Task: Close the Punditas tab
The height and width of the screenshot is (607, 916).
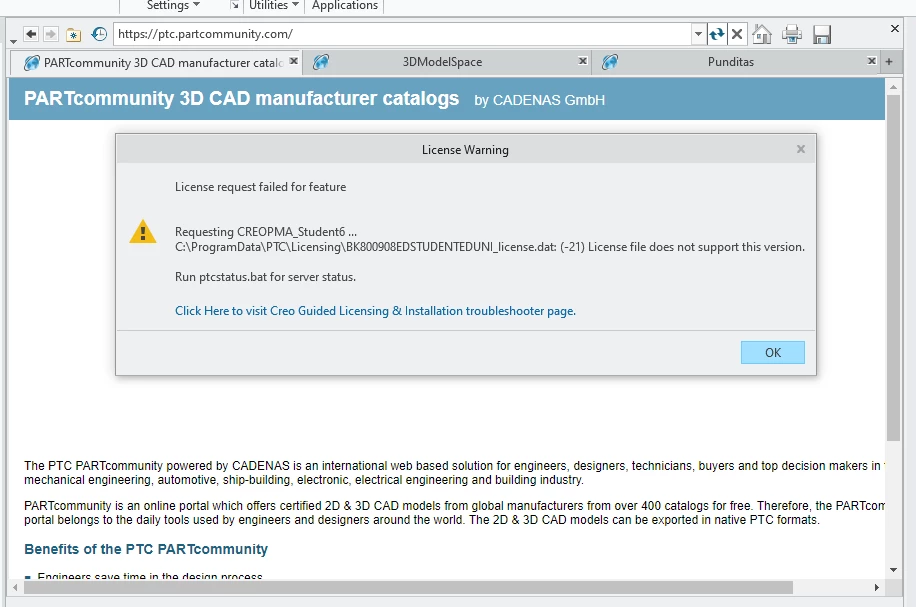Action: click(872, 61)
